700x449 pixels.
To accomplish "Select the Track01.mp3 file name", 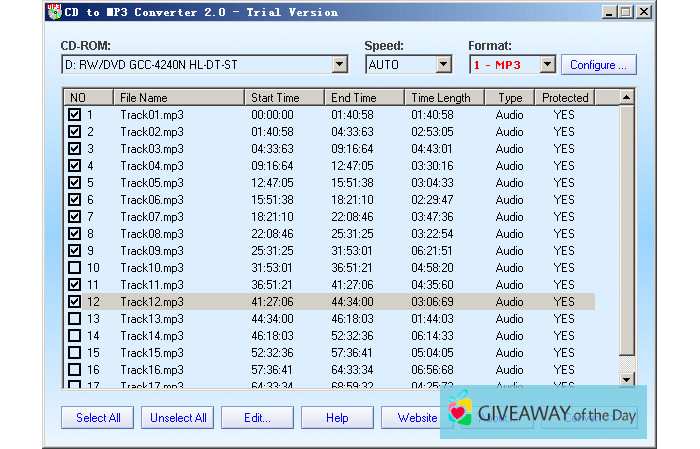I will tap(152, 115).
